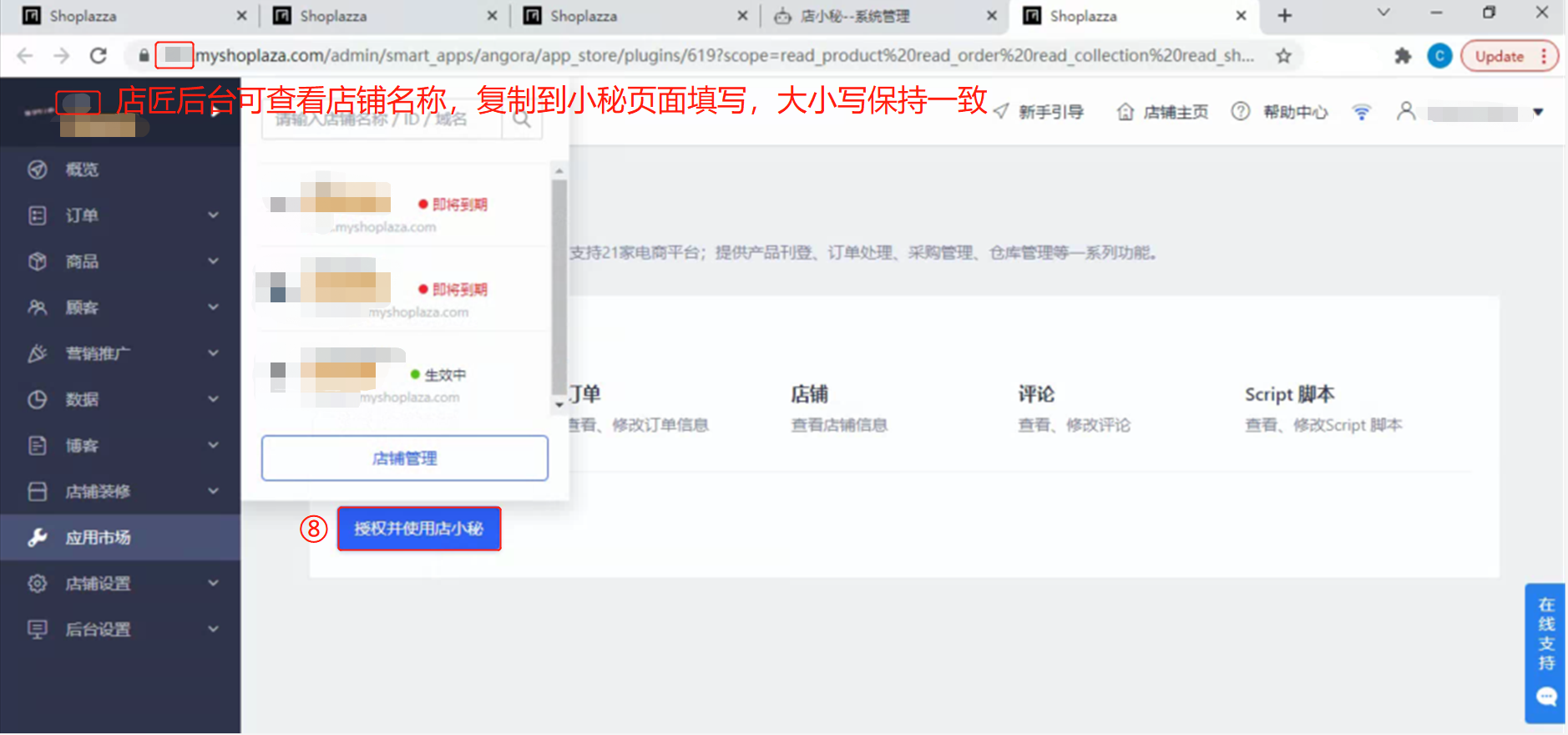Switch to the third Shoplazza browser tab
This screenshot has width=1568, height=735.
(x=633, y=16)
